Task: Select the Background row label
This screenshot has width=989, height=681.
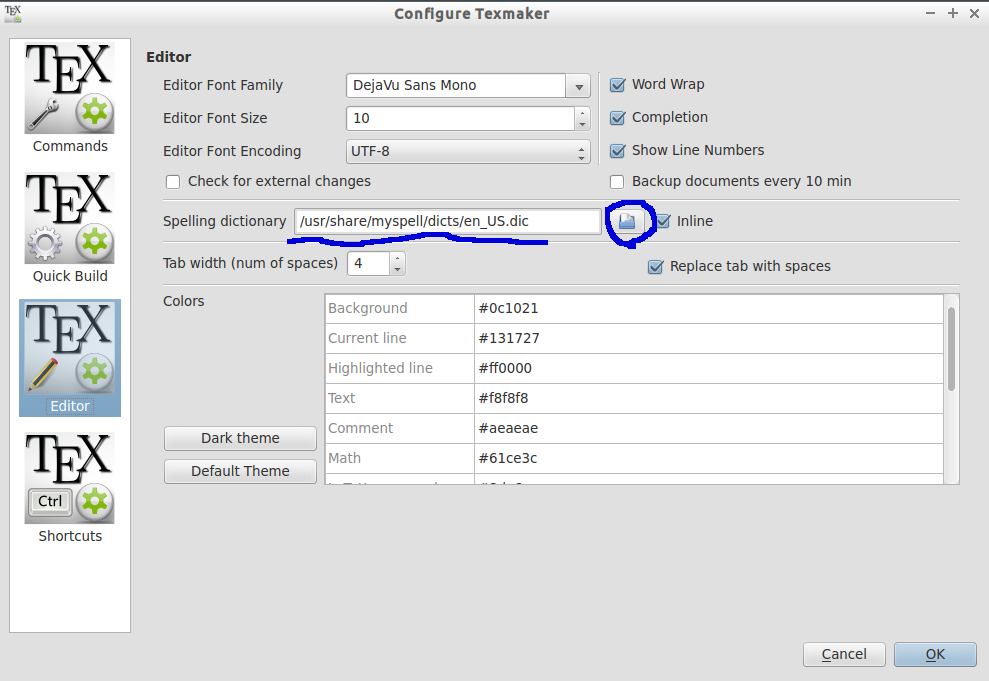Action: (399, 308)
